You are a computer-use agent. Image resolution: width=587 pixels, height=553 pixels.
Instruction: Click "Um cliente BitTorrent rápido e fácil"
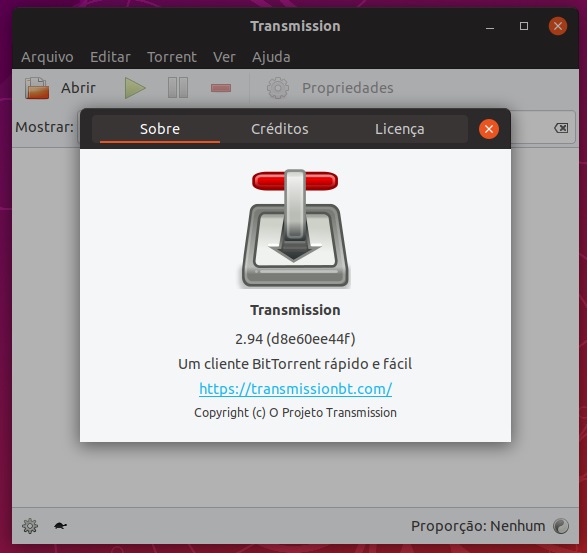point(295,364)
